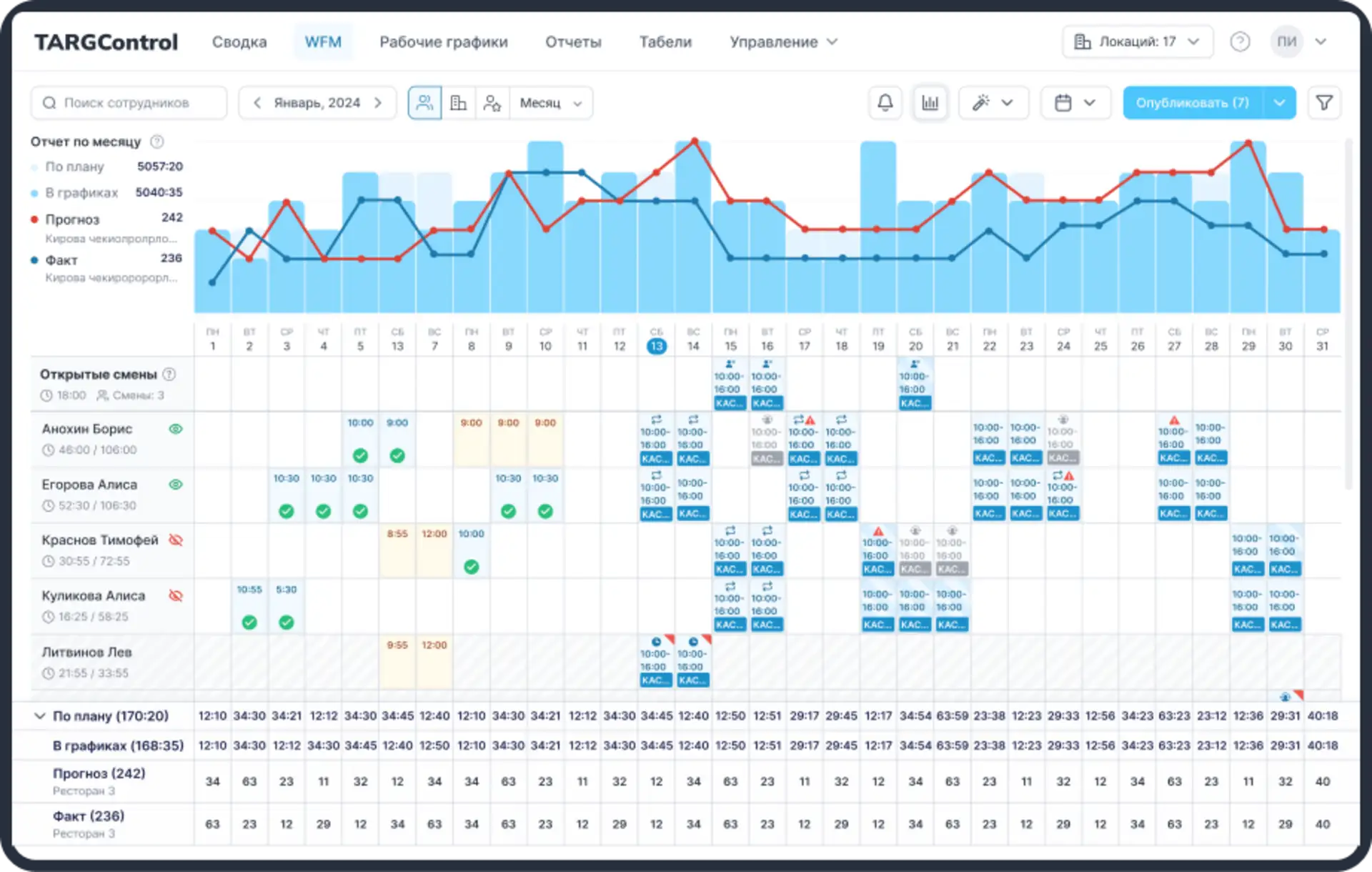Collapse the По плану (170:20) row
Screen dimensions: 1372x872
click(40, 715)
